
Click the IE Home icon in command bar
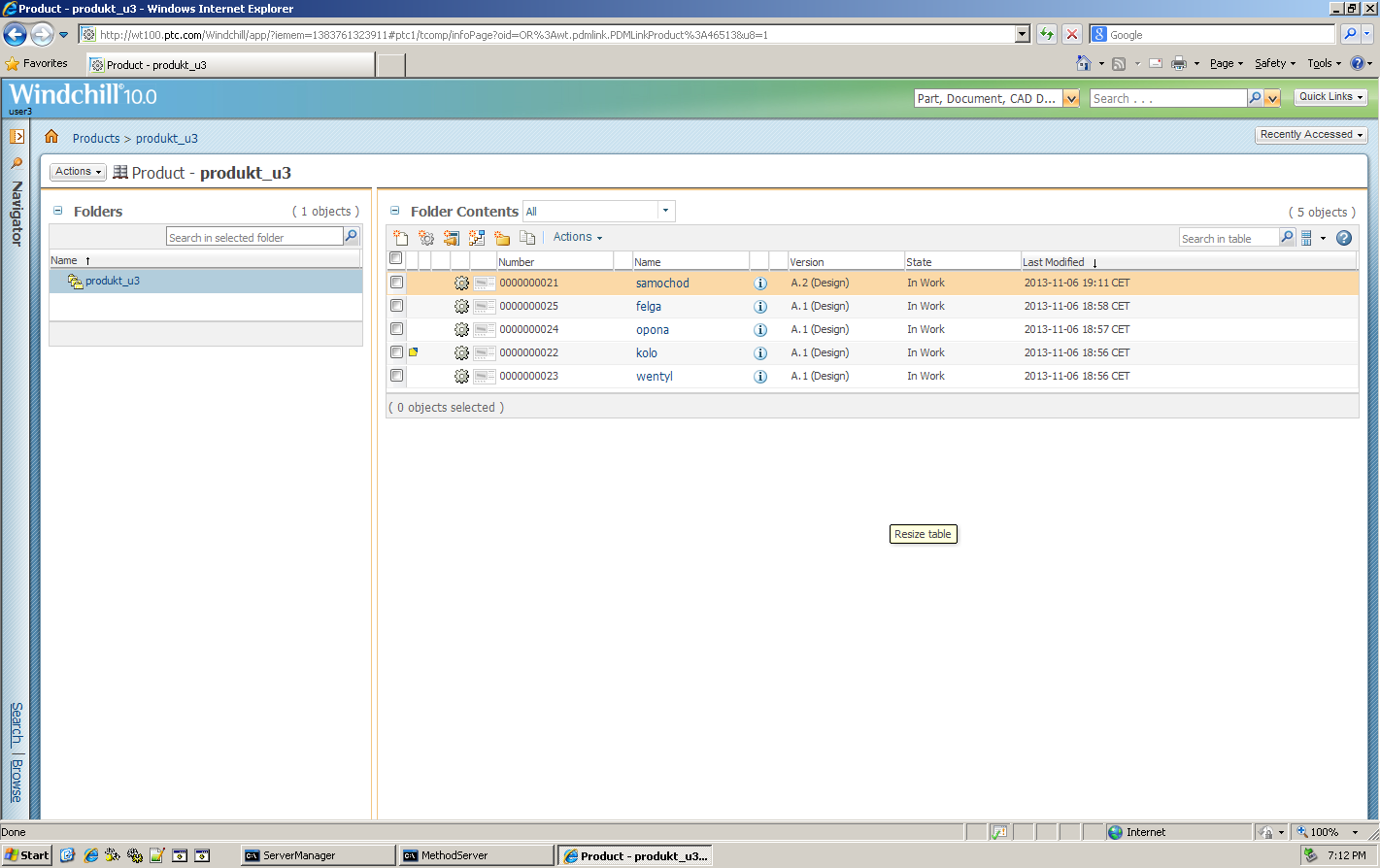[1084, 63]
